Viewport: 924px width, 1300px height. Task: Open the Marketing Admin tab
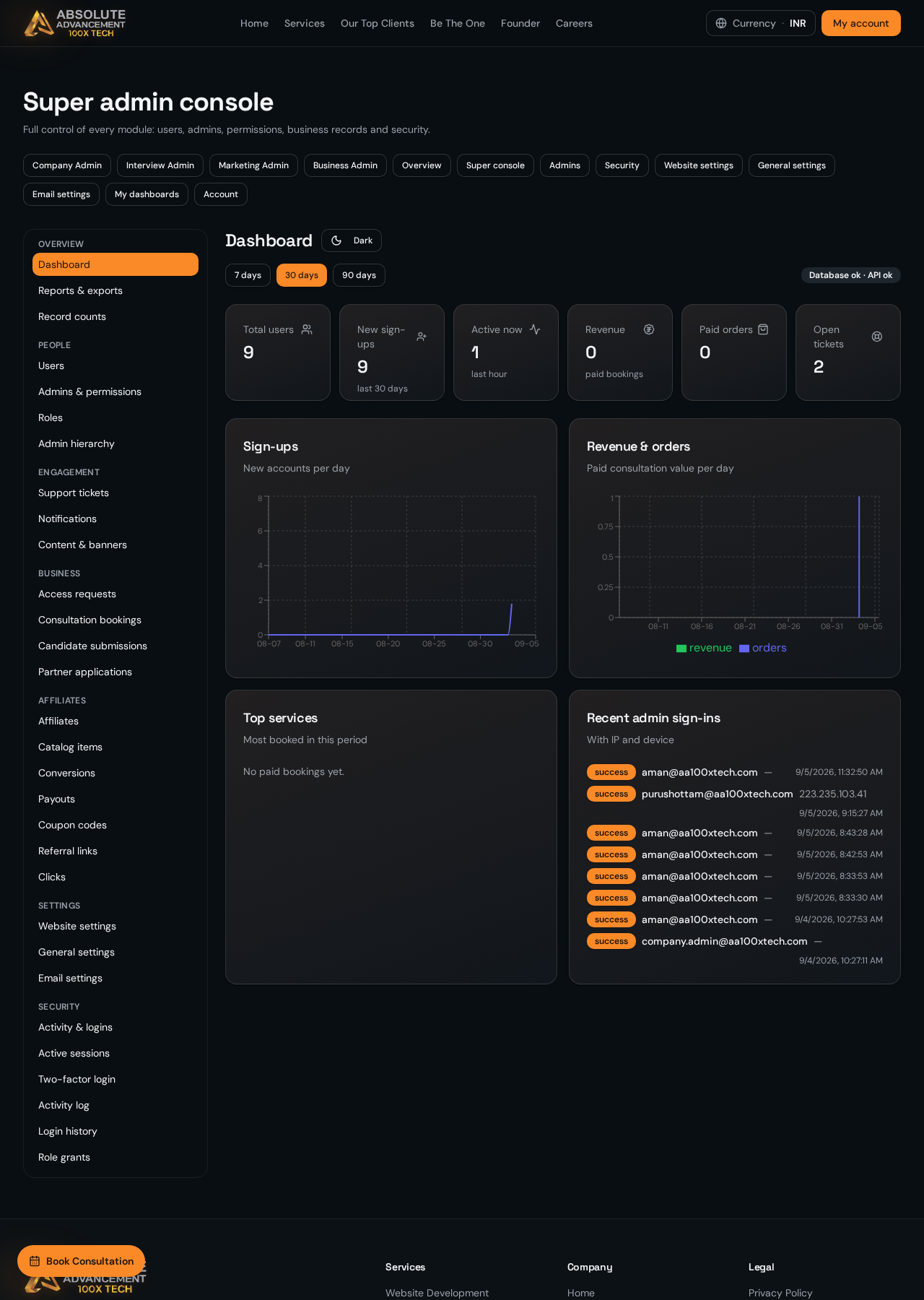pyautogui.click(x=253, y=165)
